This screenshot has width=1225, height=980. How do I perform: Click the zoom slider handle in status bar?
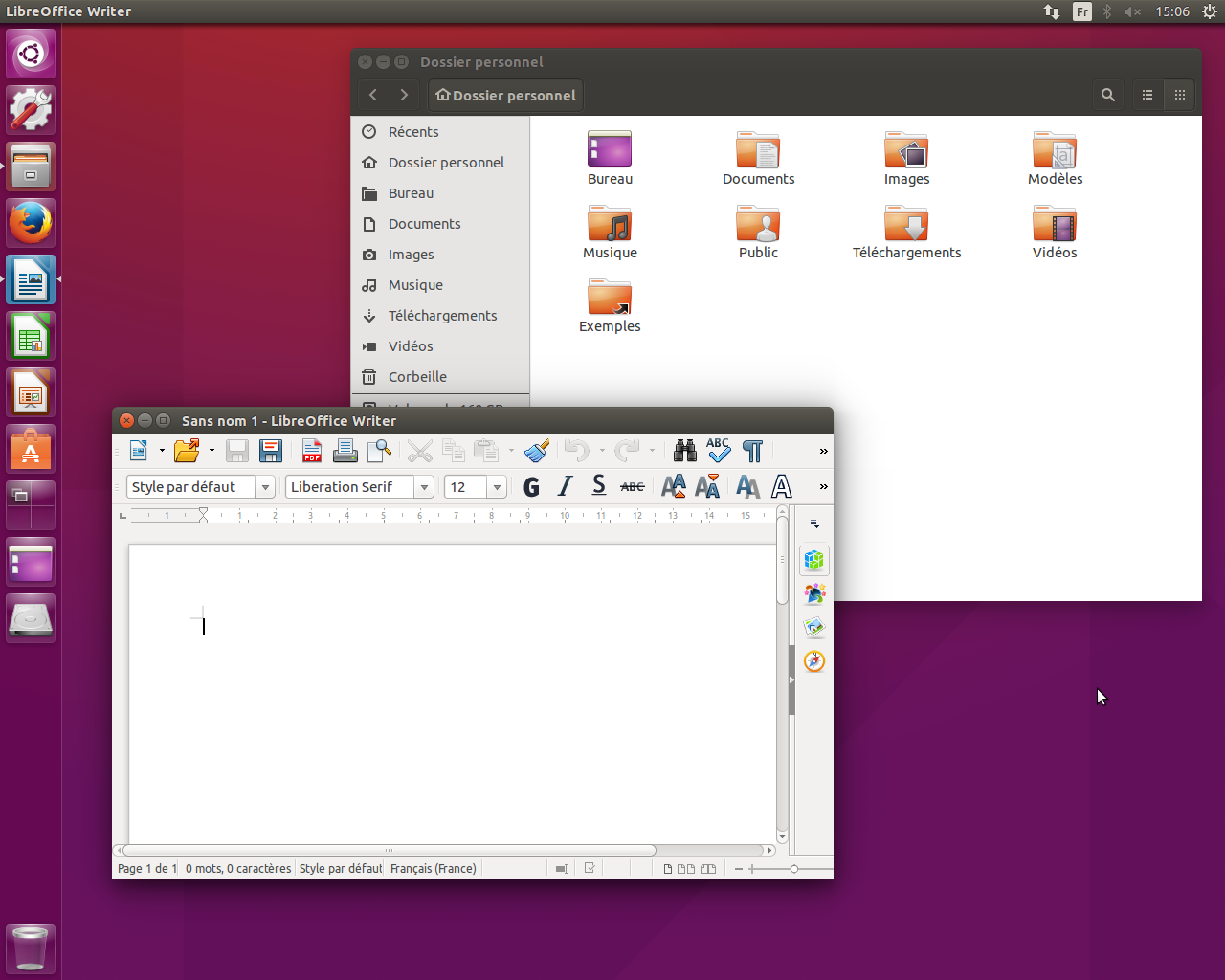pos(794,869)
